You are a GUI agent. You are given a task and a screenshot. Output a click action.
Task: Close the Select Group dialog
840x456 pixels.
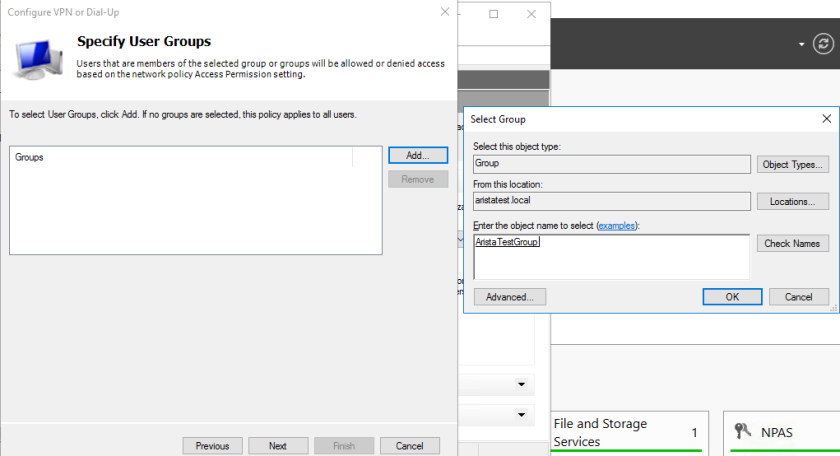(827, 119)
